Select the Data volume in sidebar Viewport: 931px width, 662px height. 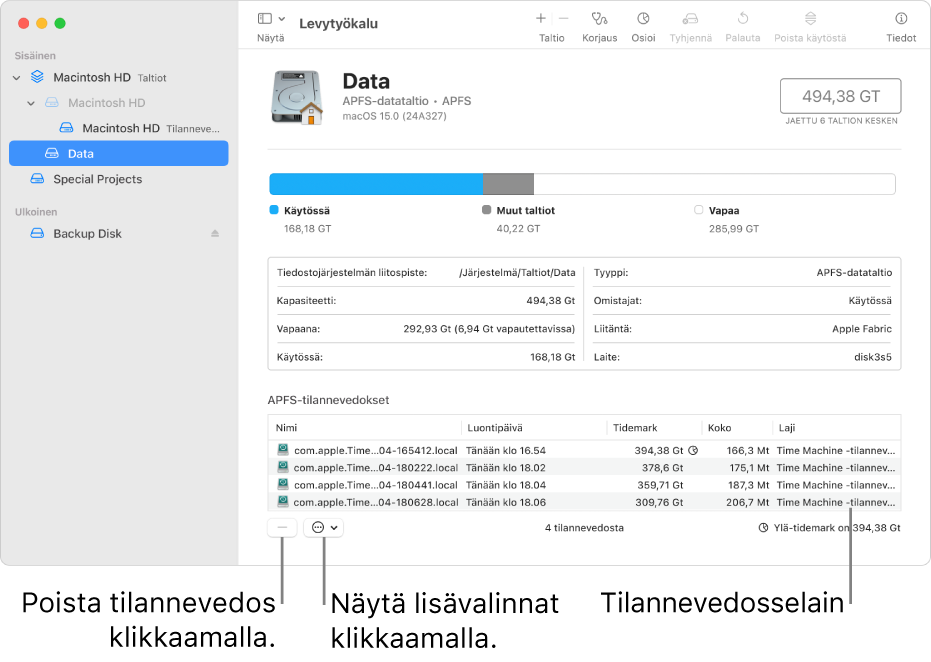pyautogui.click(x=119, y=154)
